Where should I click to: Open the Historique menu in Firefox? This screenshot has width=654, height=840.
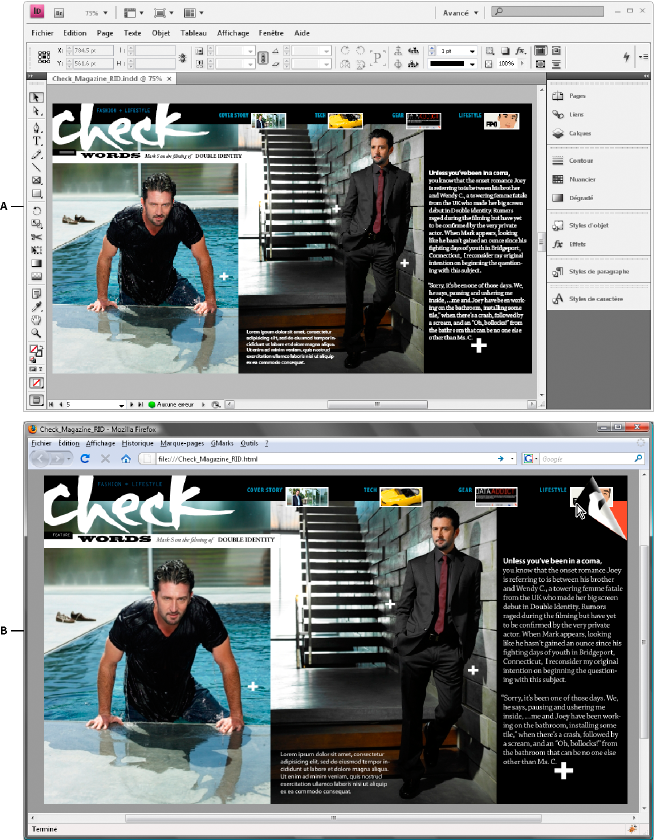tap(138, 443)
